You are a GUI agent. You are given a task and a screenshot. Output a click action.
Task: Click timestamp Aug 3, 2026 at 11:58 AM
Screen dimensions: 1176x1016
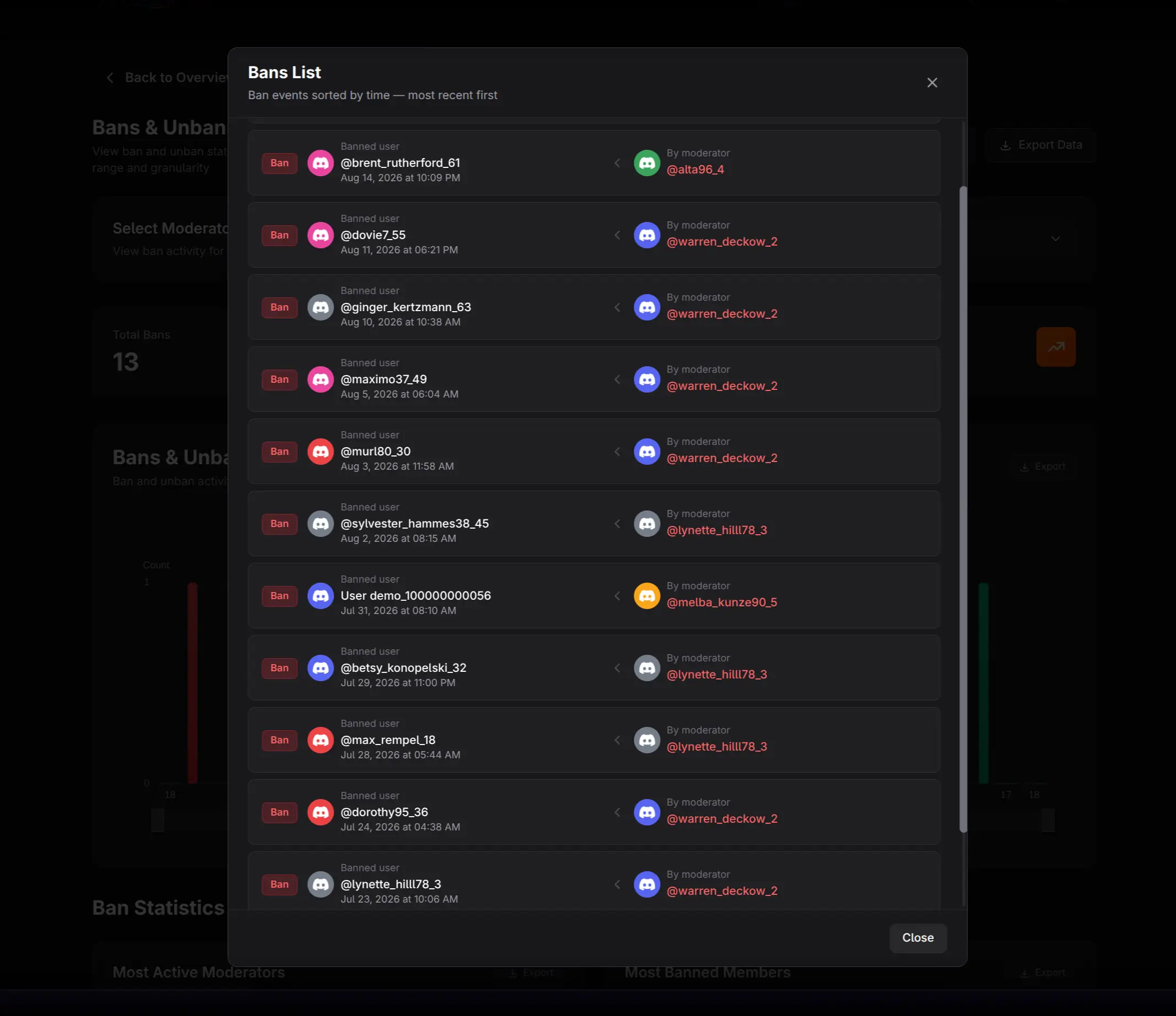[x=398, y=466]
